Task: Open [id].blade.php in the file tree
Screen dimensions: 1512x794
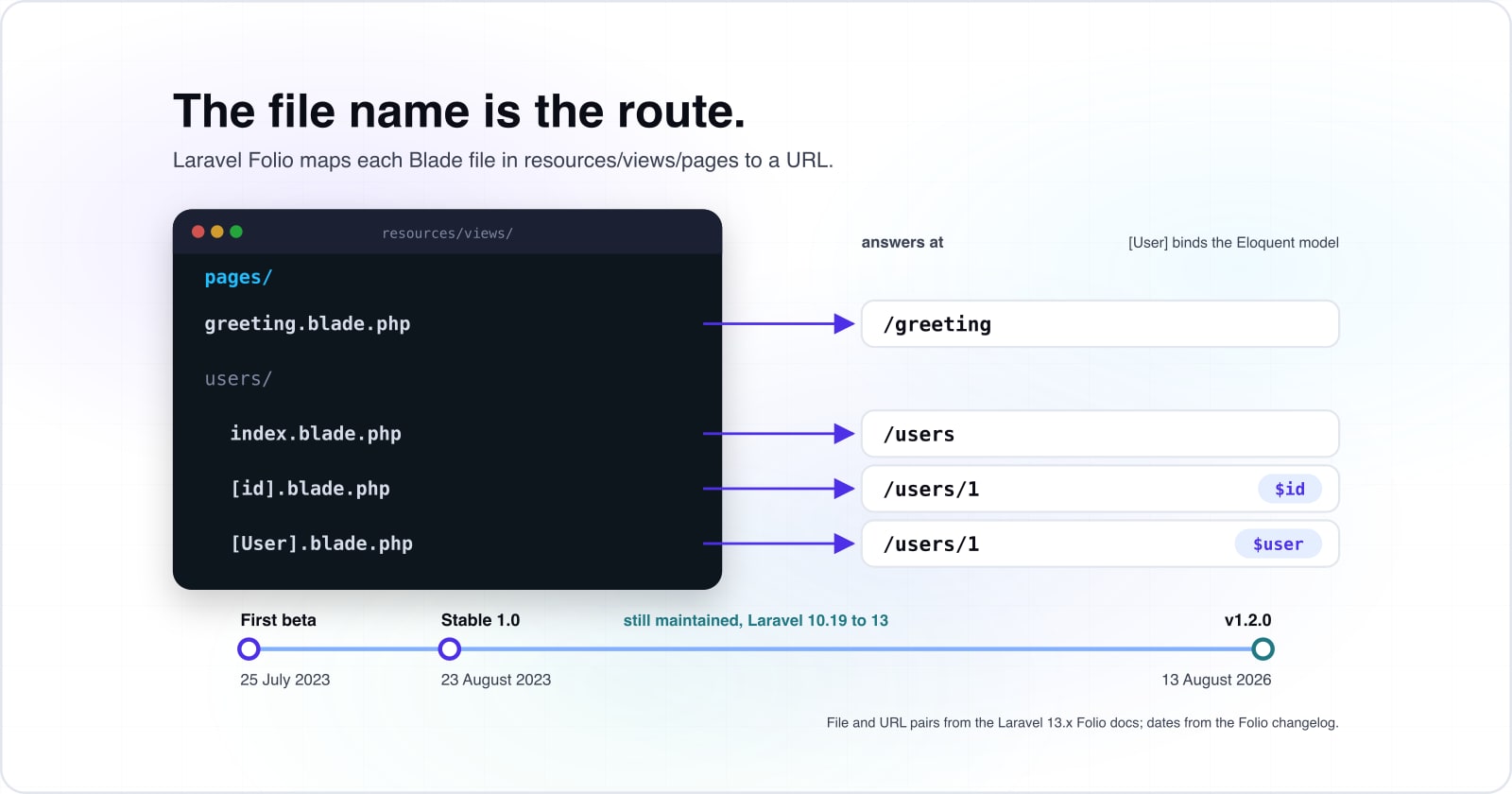Action: 310,489
